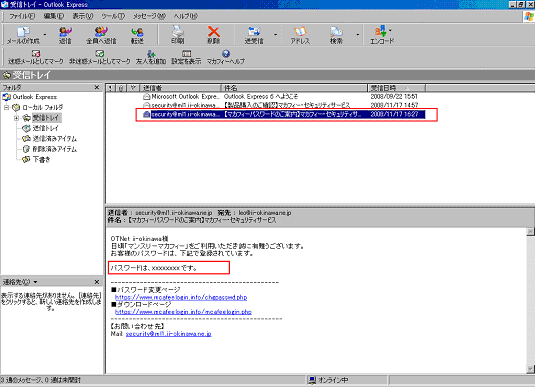Open the メッセージ (Message) menu
Viewport: 535px width, 387px height.
tap(149, 16)
